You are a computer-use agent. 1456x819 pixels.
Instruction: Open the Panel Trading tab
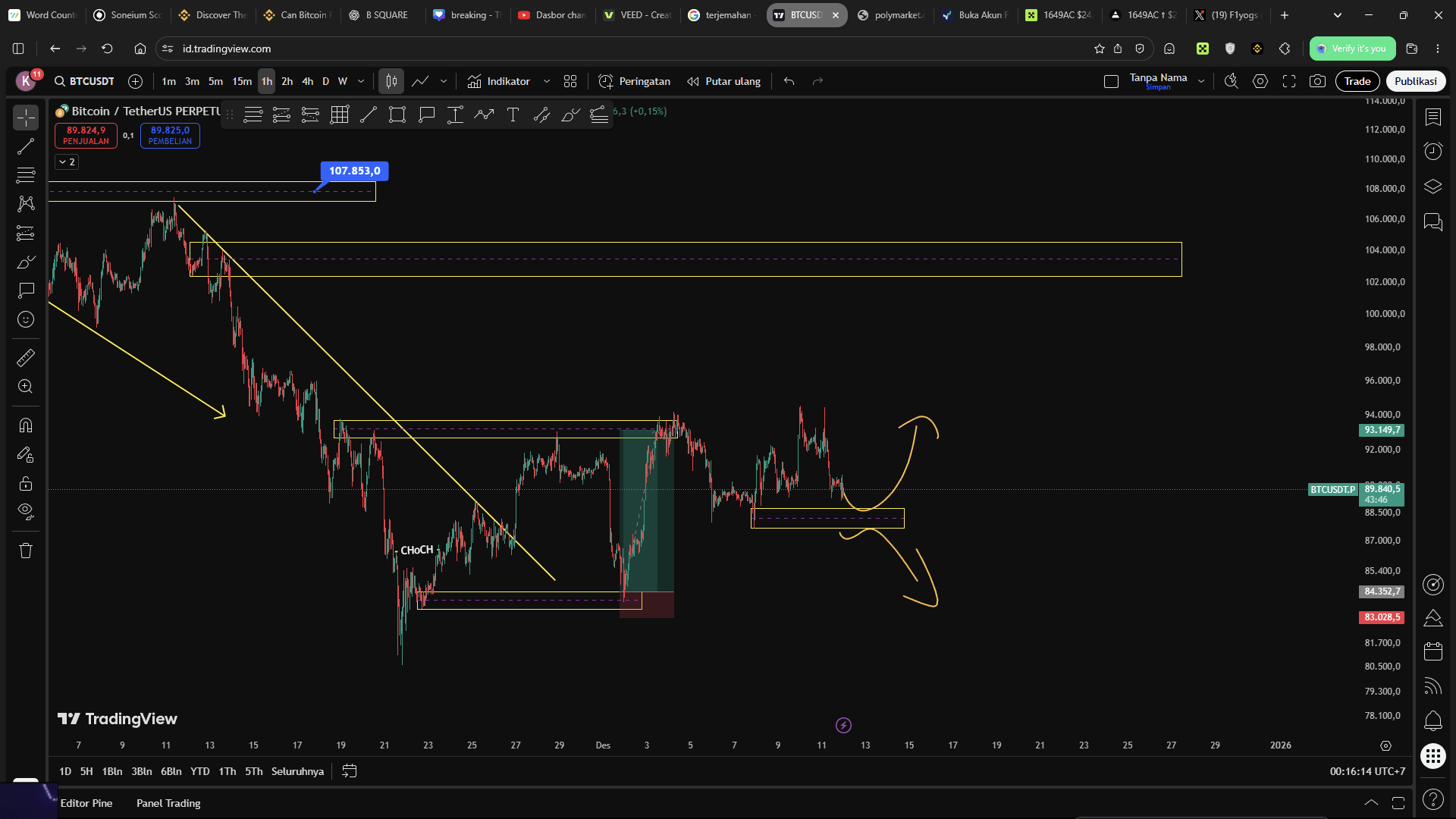168,803
